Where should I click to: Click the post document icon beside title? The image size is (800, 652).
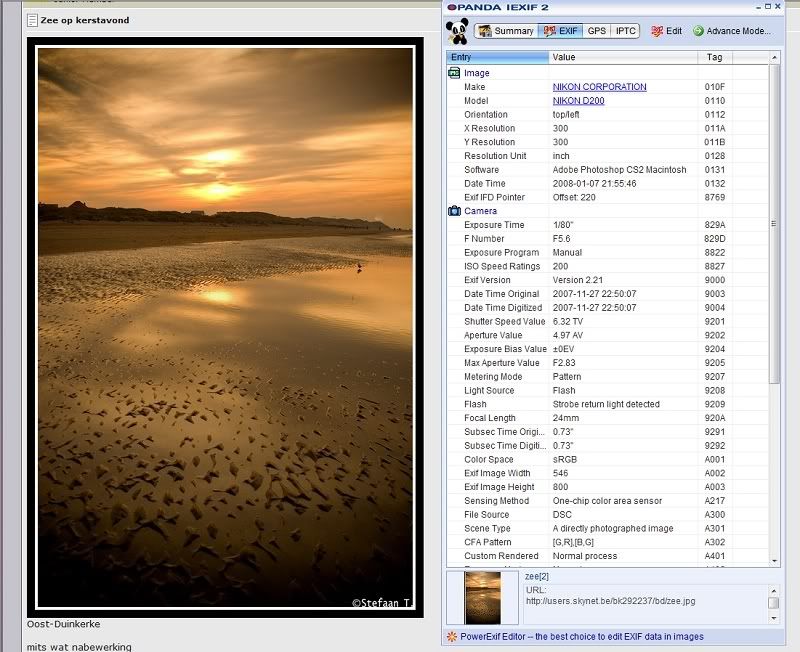pyautogui.click(x=32, y=20)
